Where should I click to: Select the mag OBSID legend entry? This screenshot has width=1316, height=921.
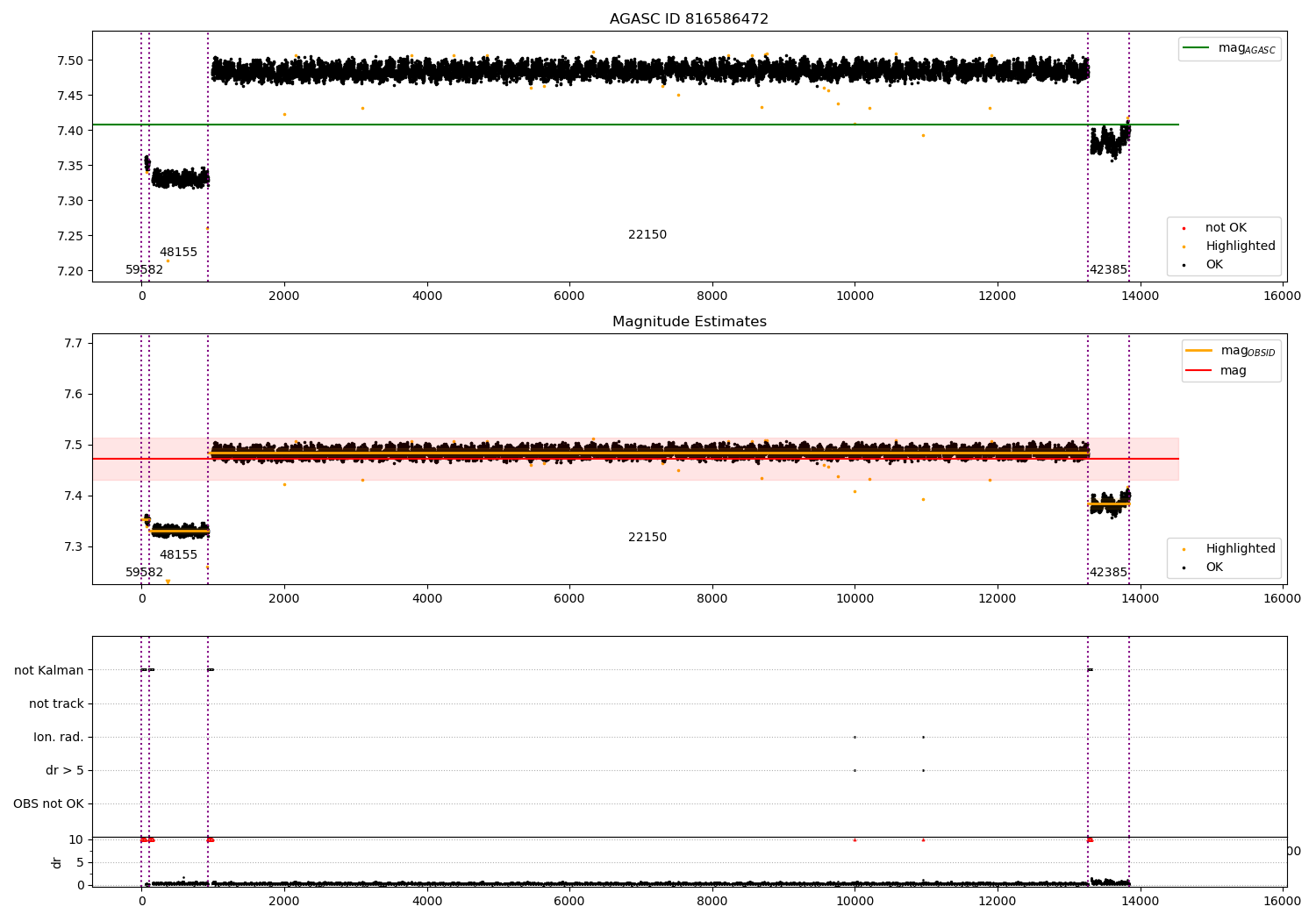coord(1231,351)
